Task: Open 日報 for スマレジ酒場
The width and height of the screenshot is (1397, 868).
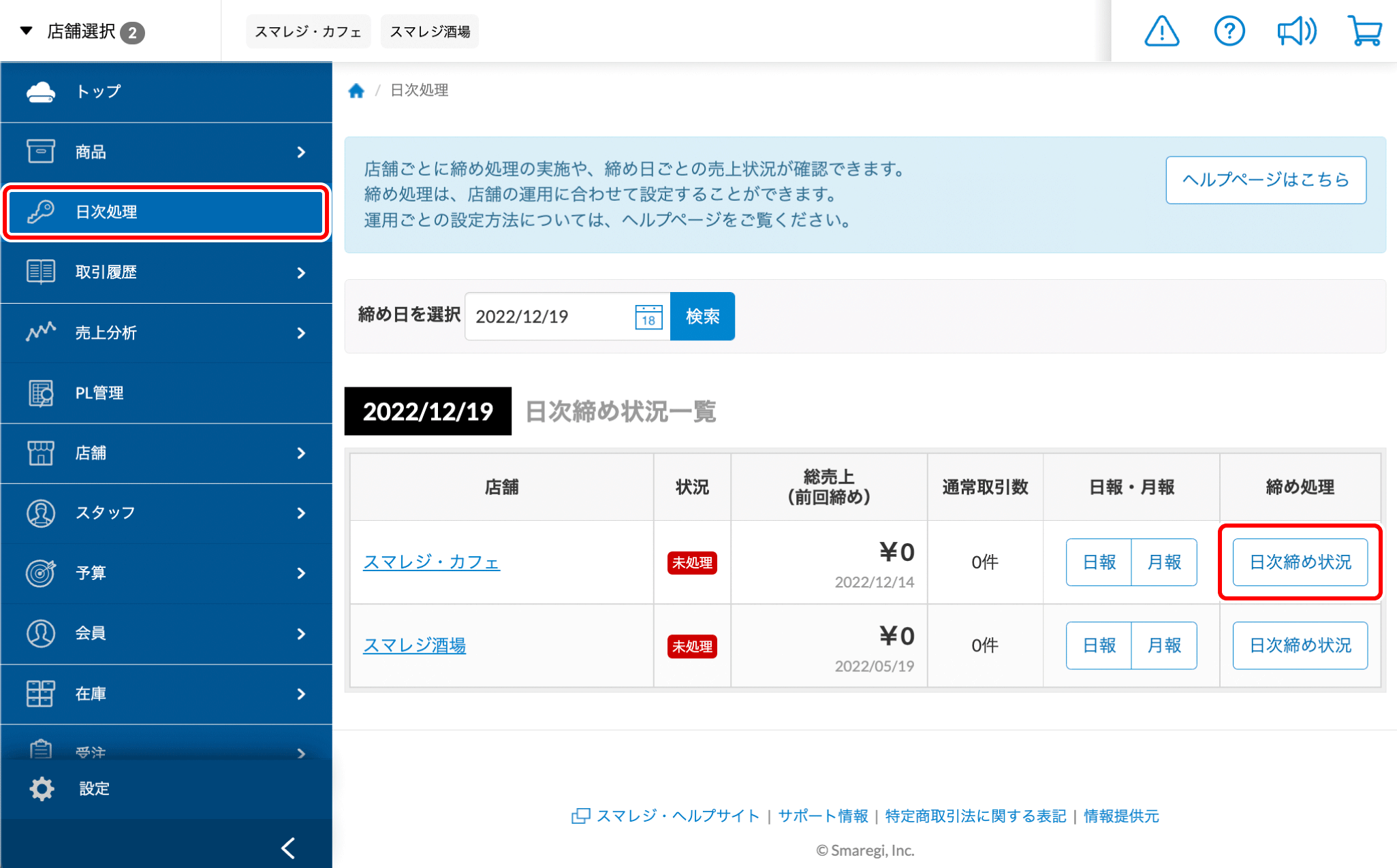Action: coord(1099,645)
